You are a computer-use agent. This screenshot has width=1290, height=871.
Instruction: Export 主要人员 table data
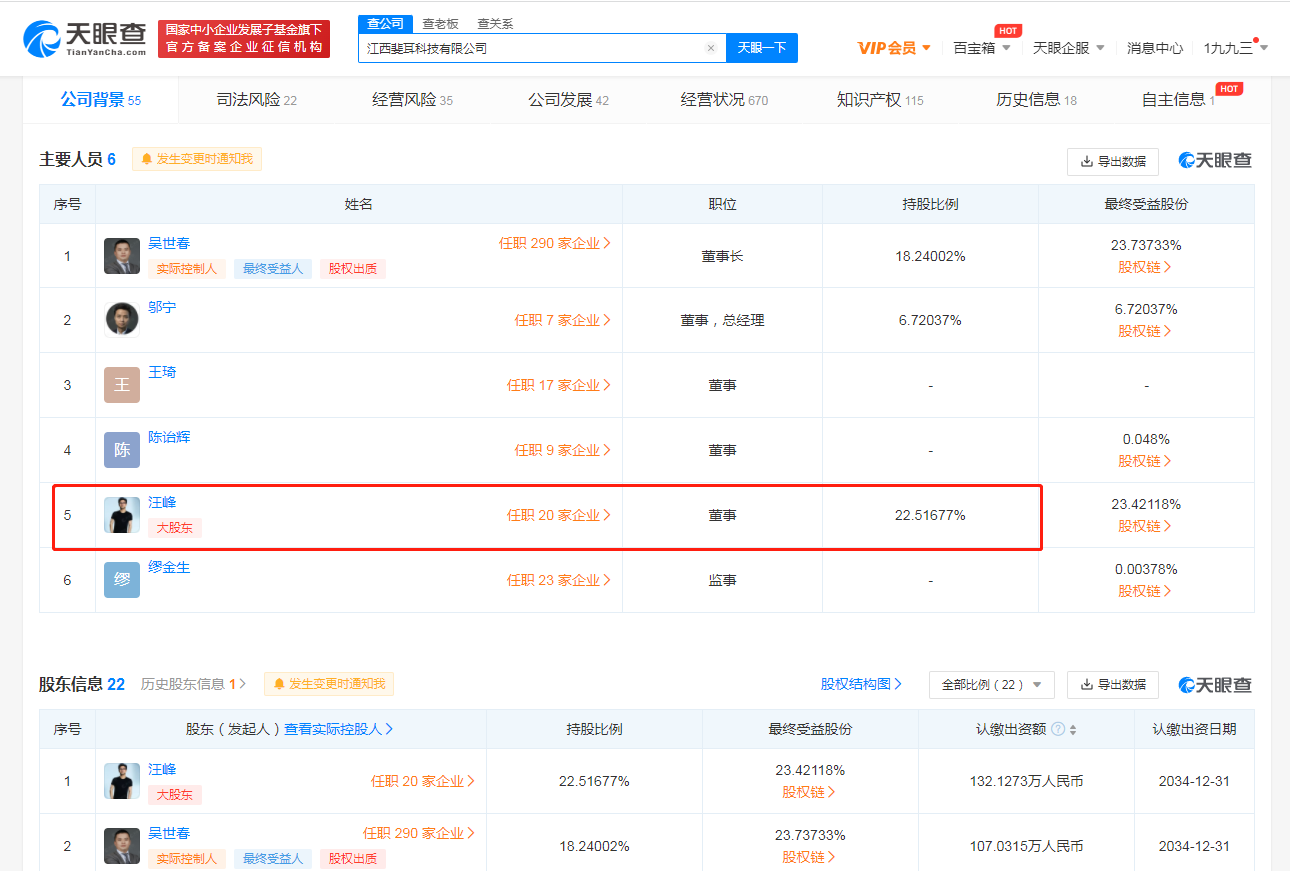tap(1113, 161)
